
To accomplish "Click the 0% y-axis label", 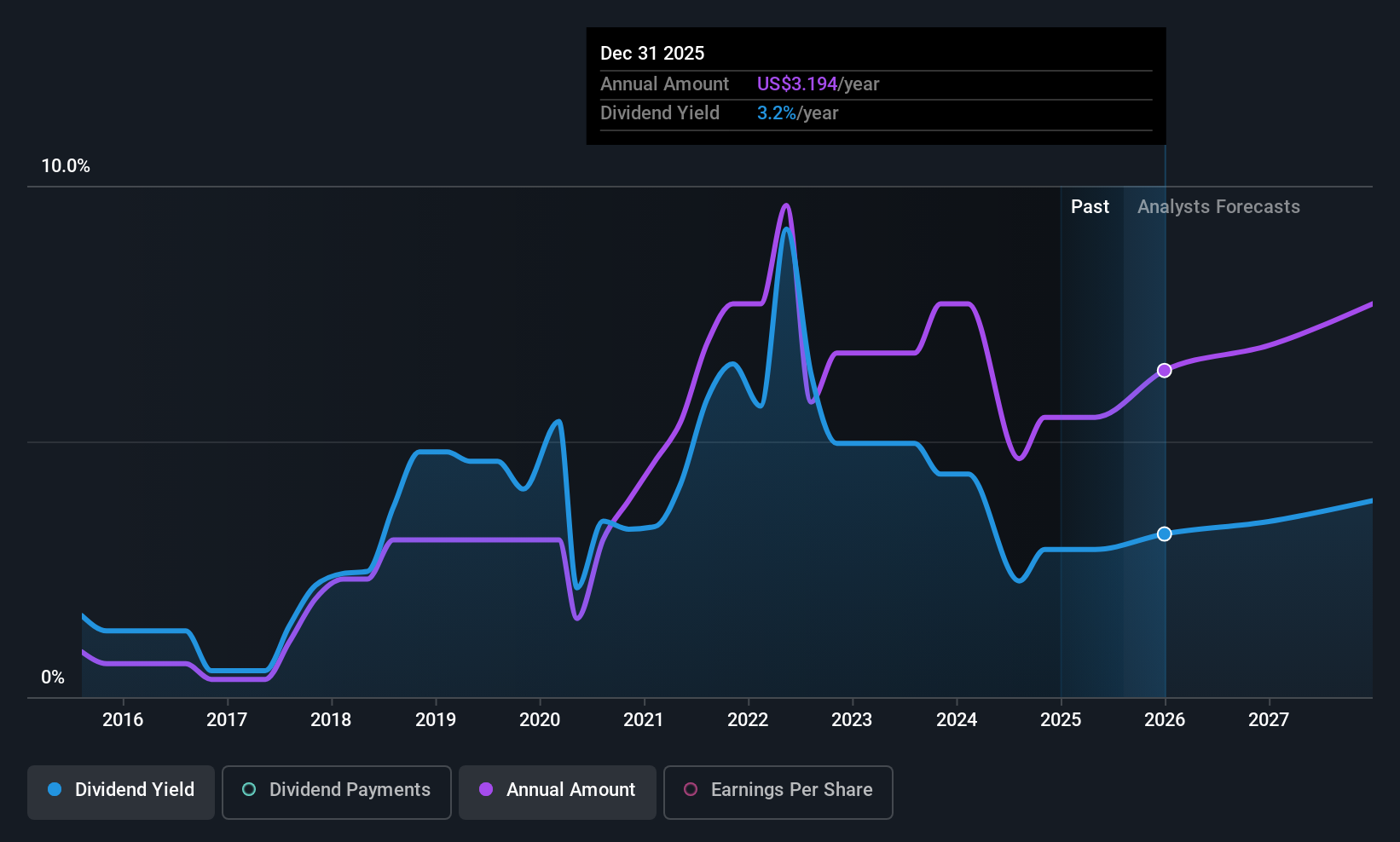I will 53,678.
